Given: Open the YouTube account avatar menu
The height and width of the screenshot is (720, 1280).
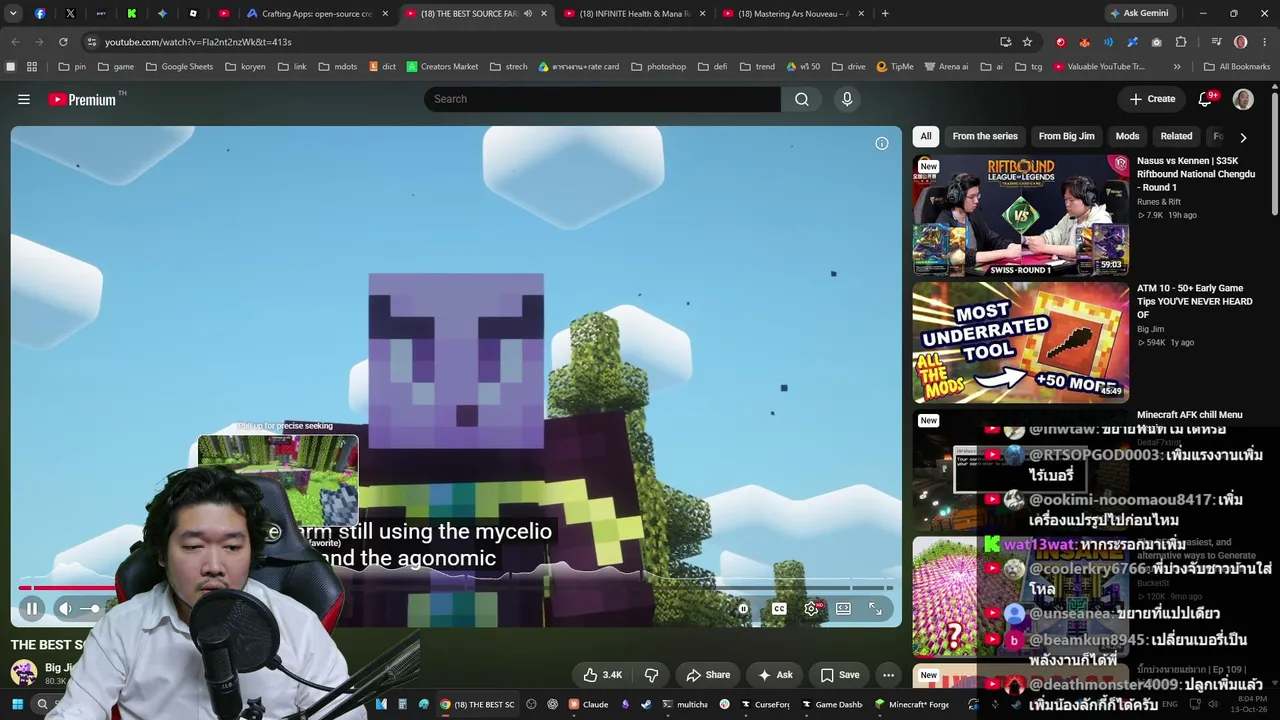Looking at the screenshot, I should (x=1243, y=99).
